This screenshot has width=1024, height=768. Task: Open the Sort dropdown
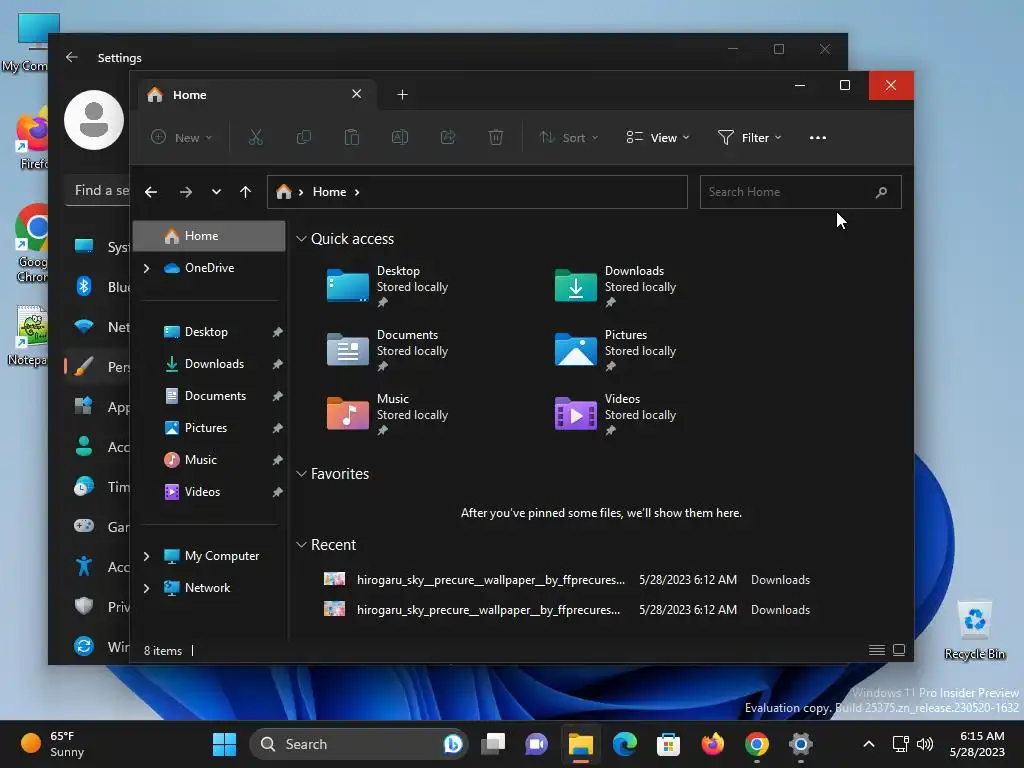point(568,137)
